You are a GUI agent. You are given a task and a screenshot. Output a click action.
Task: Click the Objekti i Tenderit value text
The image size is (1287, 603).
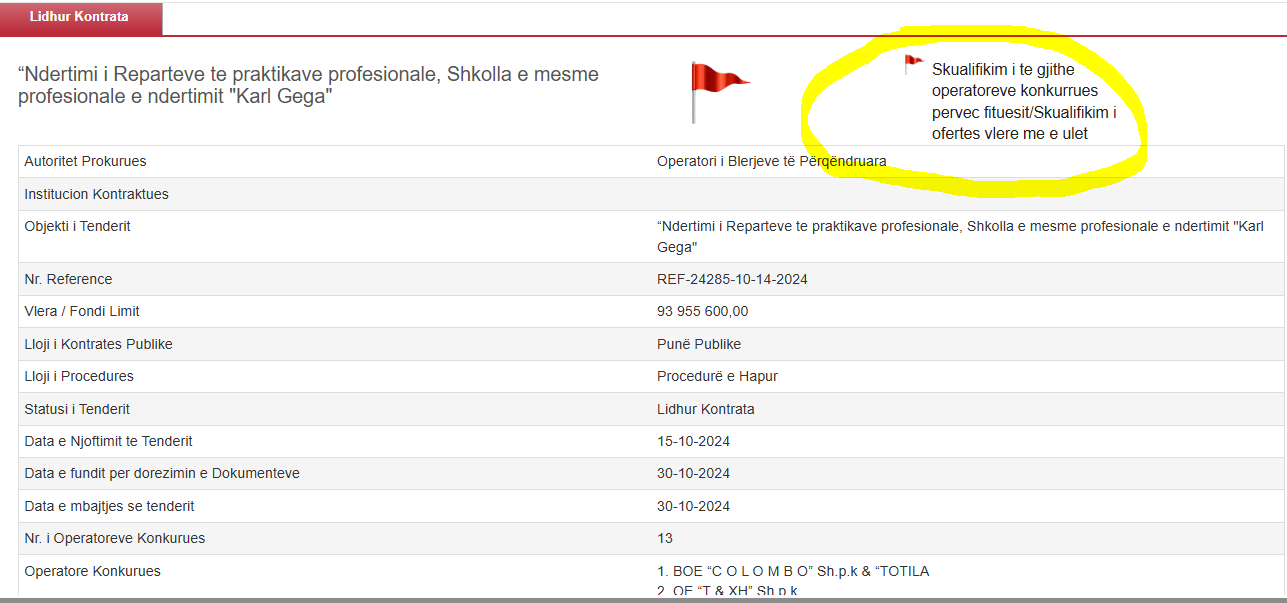[960, 236]
